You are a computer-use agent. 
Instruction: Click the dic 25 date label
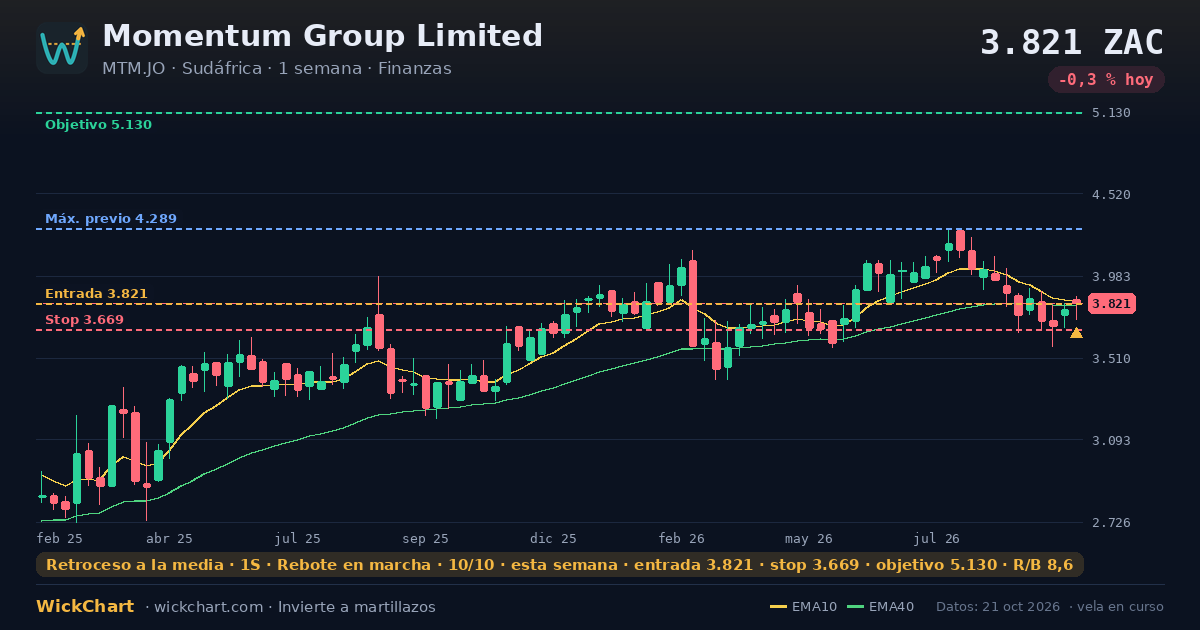pyautogui.click(x=554, y=538)
